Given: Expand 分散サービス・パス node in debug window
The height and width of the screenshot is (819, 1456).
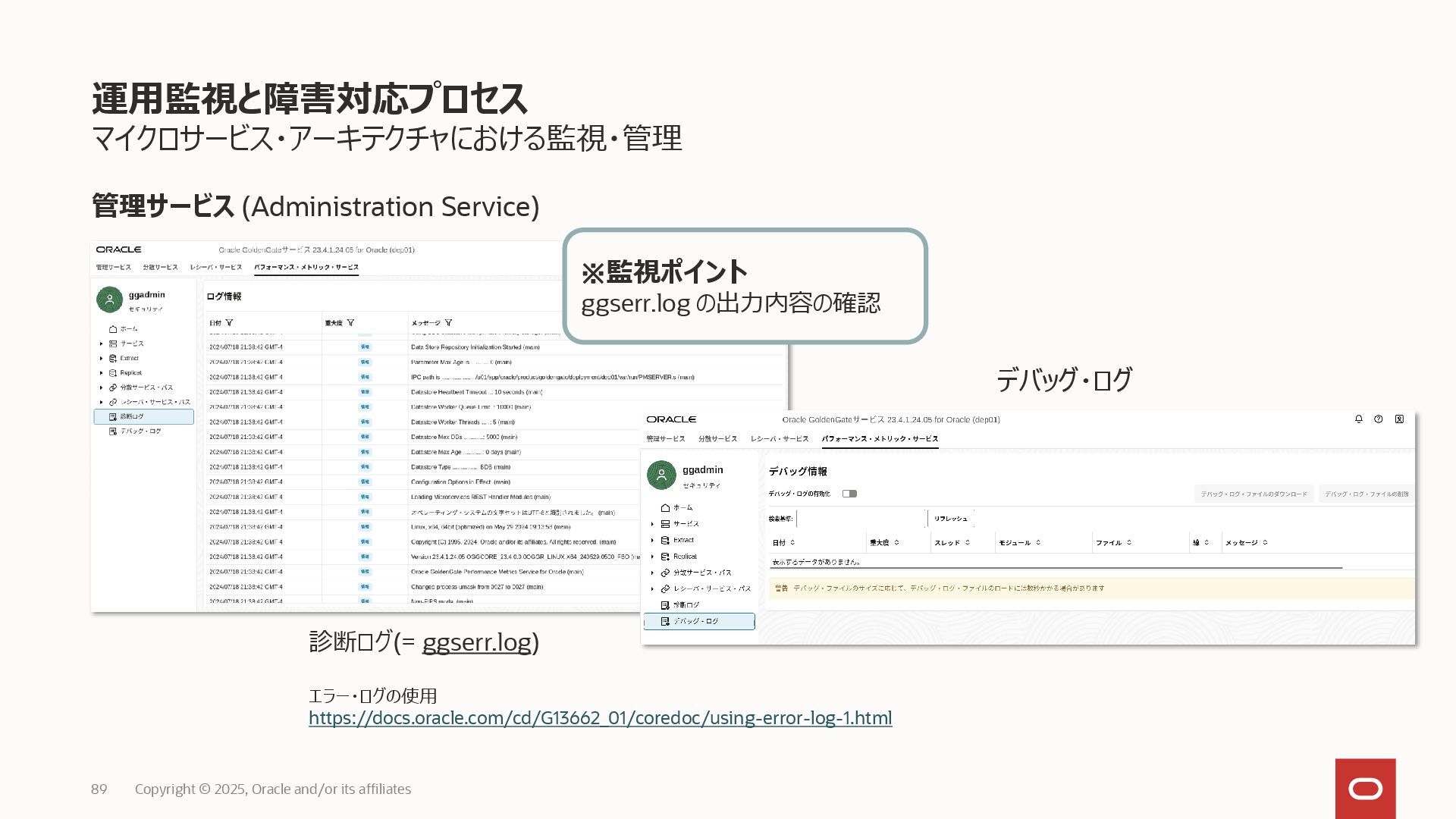Looking at the screenshot, I should 652,573.
